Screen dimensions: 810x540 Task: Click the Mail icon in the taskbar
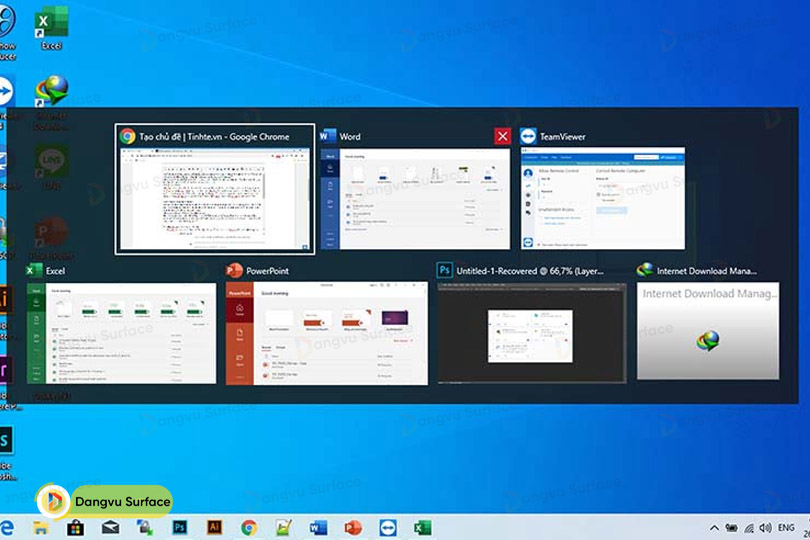[110, 527]
